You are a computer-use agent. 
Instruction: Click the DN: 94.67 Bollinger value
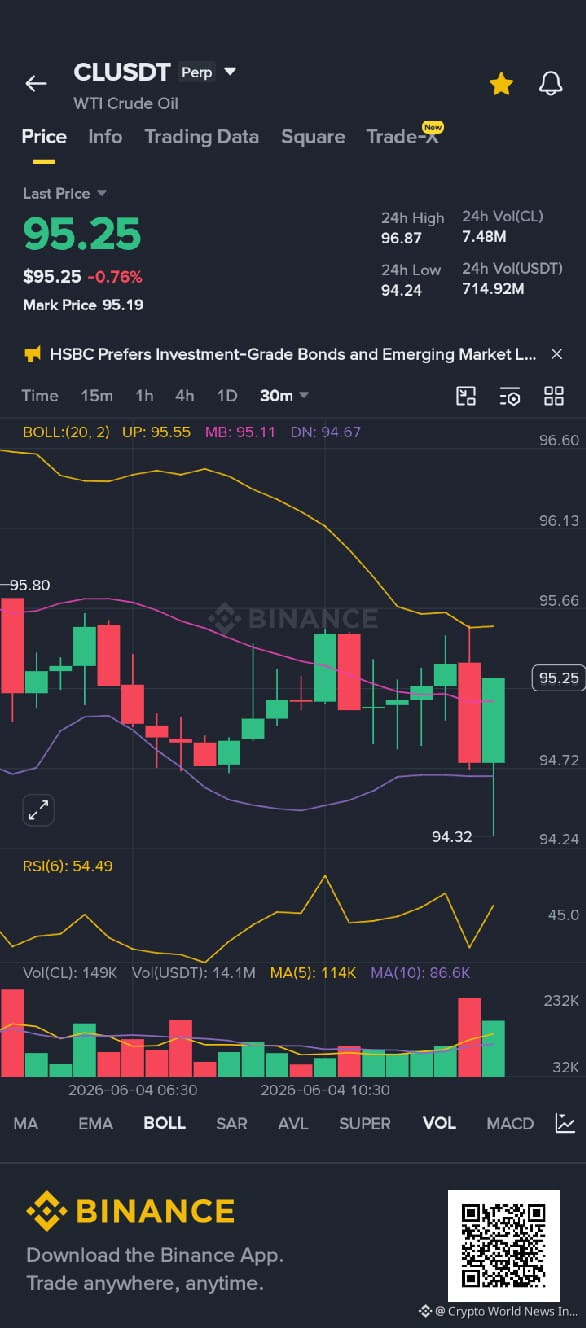[325, 432]
